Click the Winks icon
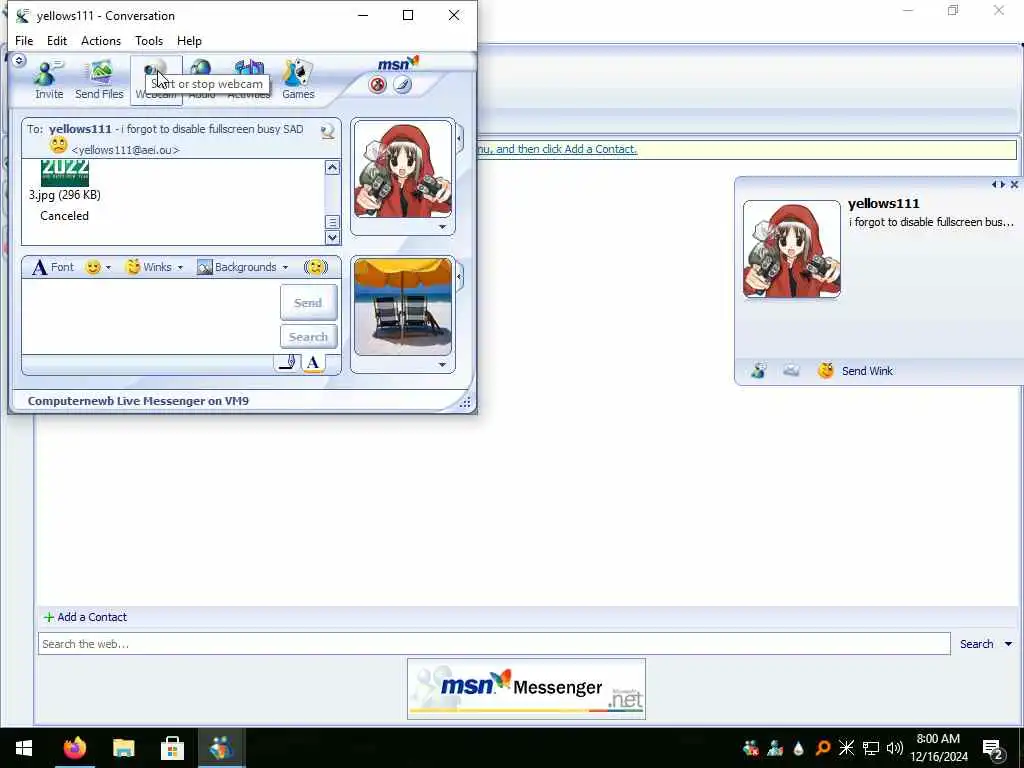This screenshot has width=1024, height=768. (x=133, y=267)
